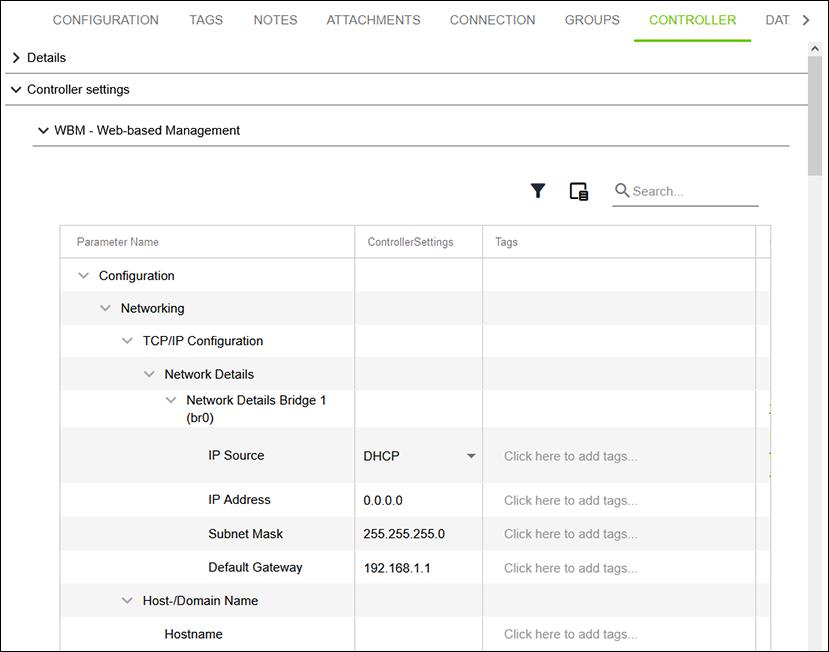This screenshot has width=829, height=652.
Task: Open the IP Source DHCP dropdown
Action: click(419, 456)
